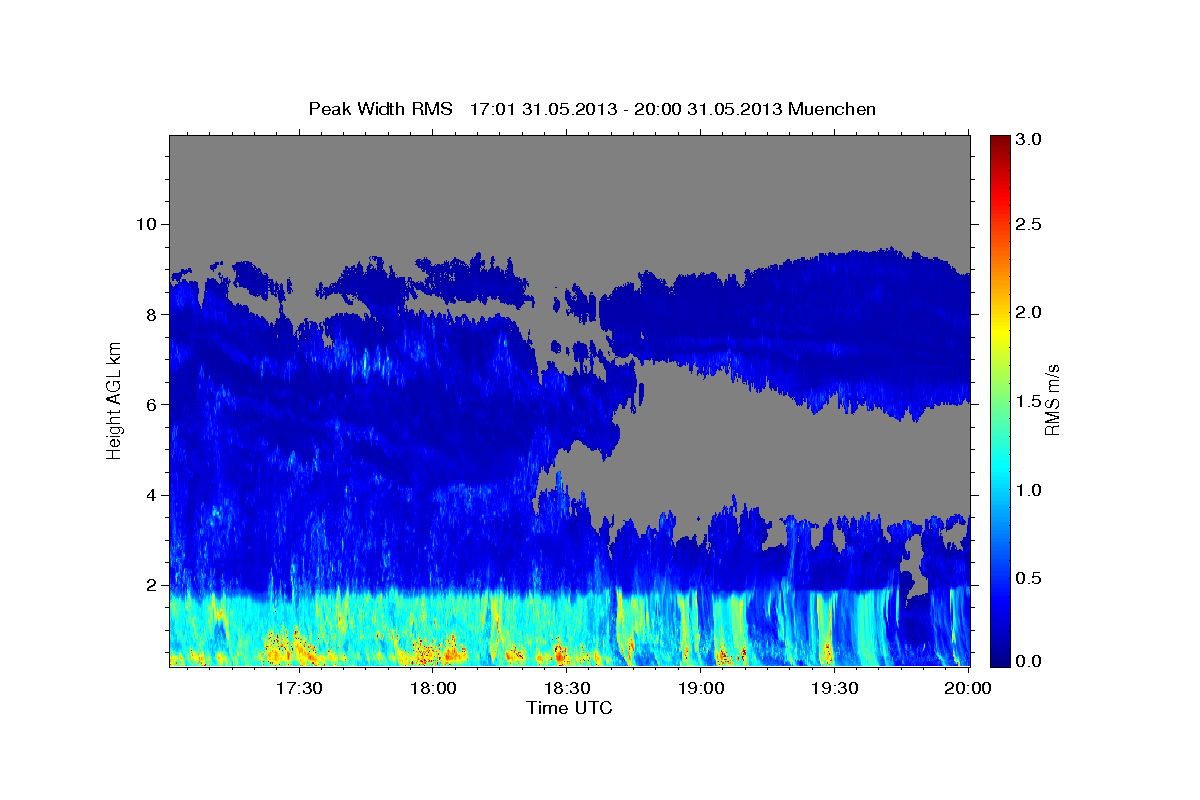Click the 'Muenchen' location label in title
Viewport: 1200px width, 800px height.
tap(832, 109)
